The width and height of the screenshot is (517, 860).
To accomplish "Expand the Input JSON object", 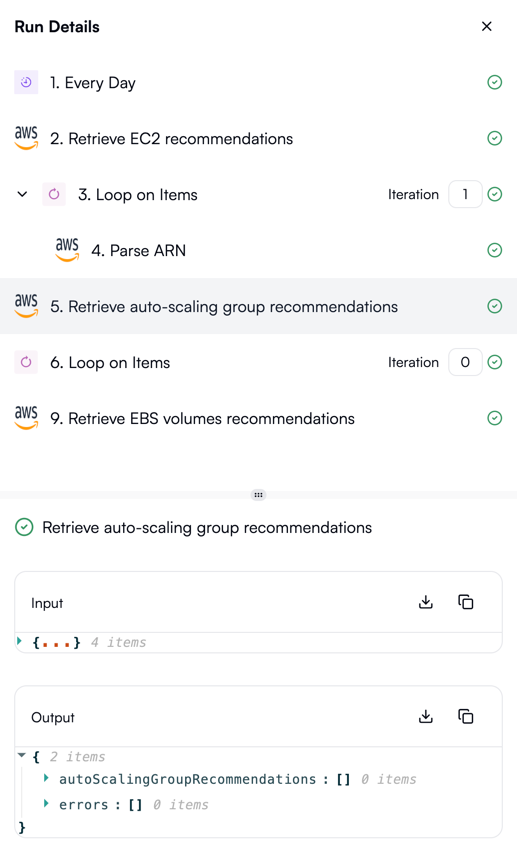I will point(20,641).
